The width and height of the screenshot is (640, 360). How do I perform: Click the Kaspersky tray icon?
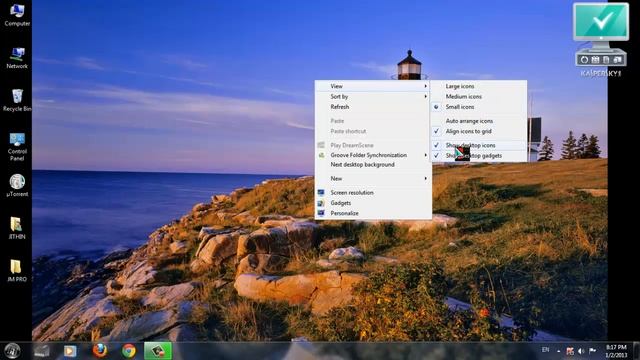click(570, 351)
